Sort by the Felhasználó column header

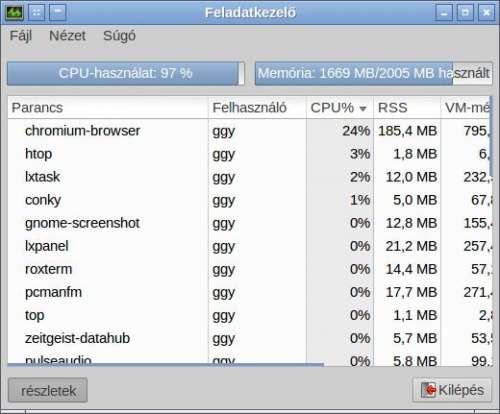tap(257, 108)
